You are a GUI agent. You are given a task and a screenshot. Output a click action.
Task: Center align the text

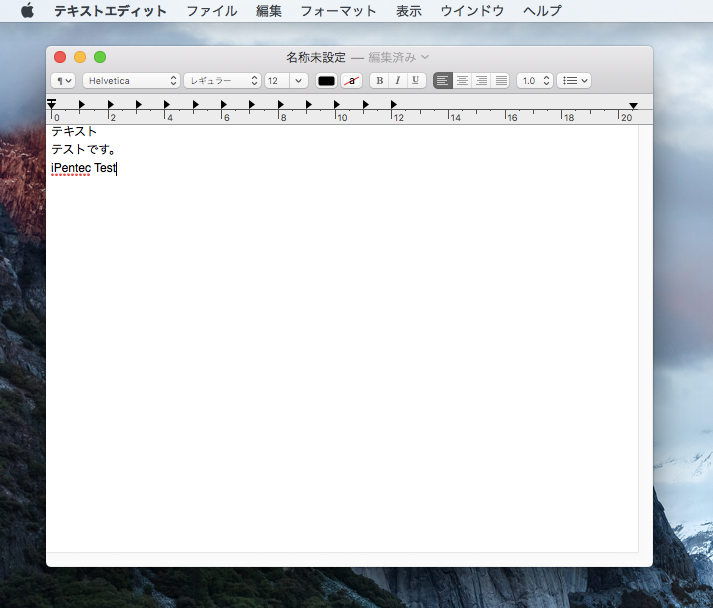(462, 80)
